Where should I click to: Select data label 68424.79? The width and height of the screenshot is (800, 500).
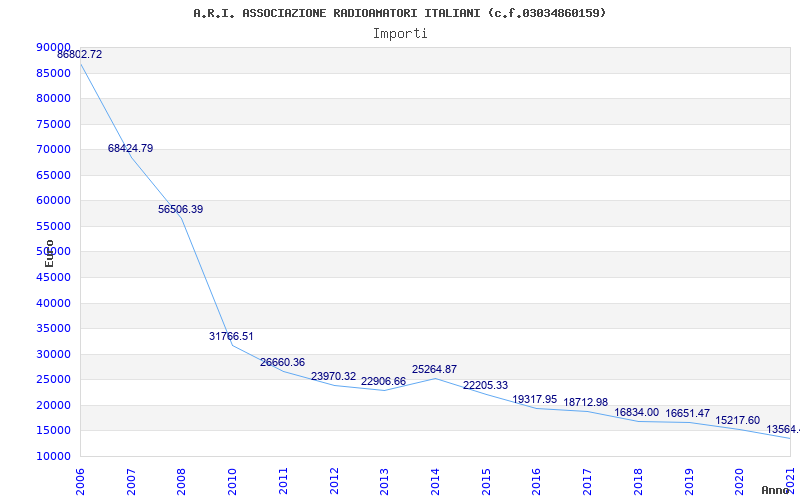point(130,148)
